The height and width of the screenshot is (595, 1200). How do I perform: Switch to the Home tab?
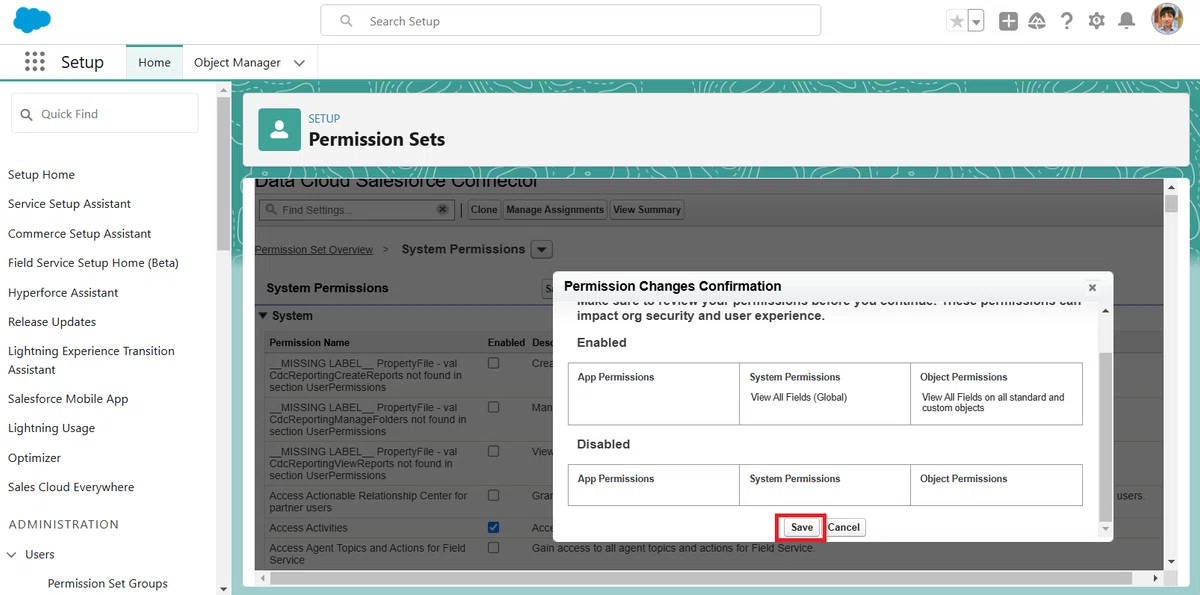[154, 62]
